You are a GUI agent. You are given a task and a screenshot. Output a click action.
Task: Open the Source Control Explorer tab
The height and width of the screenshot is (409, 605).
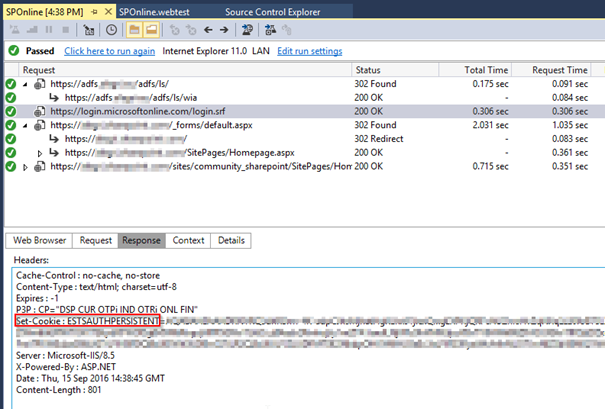pos(254,9)
